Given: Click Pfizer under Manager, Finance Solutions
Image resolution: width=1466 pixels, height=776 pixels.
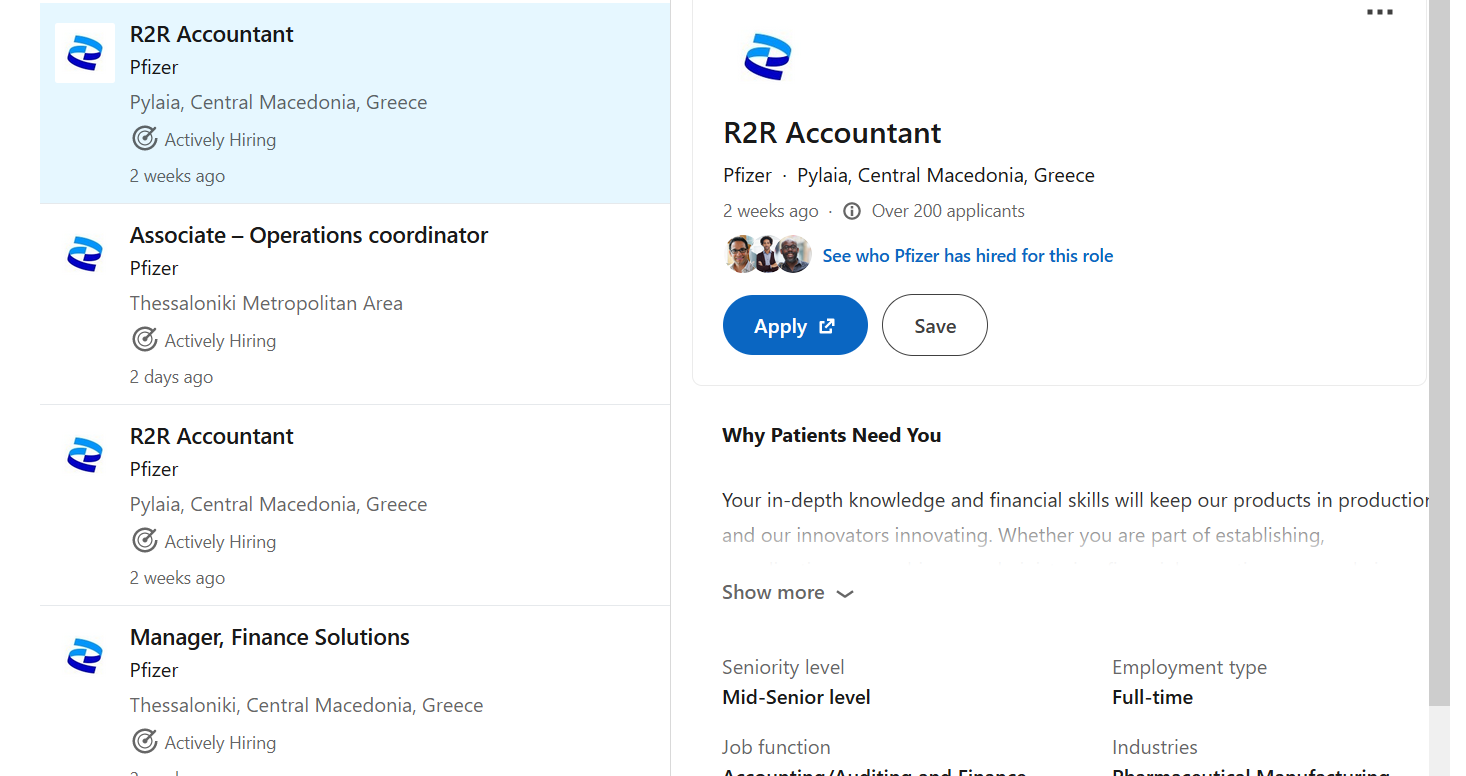Looking at the screenshot, I should tap(154, 670).
